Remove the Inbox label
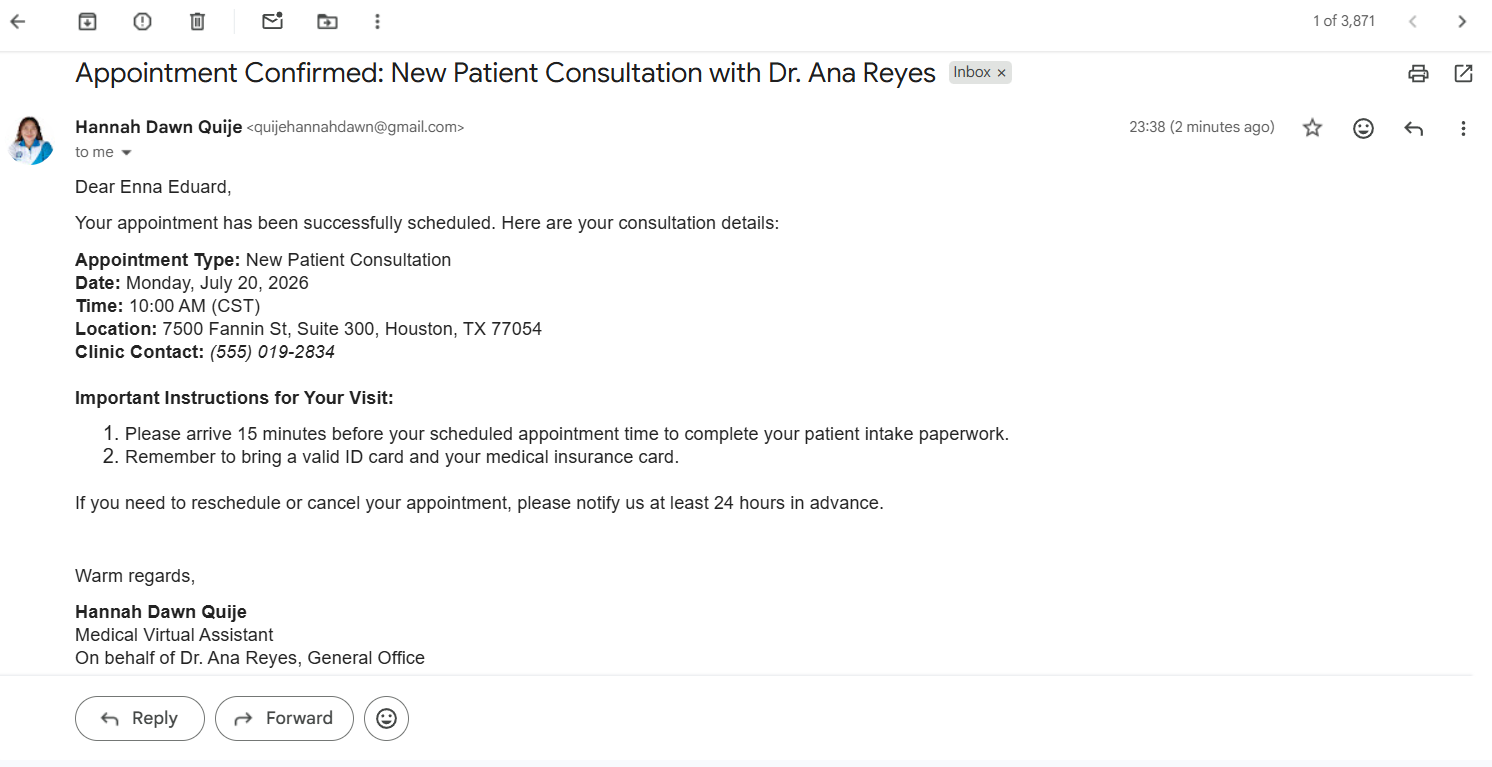Image resolution: width=1492 pixels, height=767 pixels. pos(1001,73)
